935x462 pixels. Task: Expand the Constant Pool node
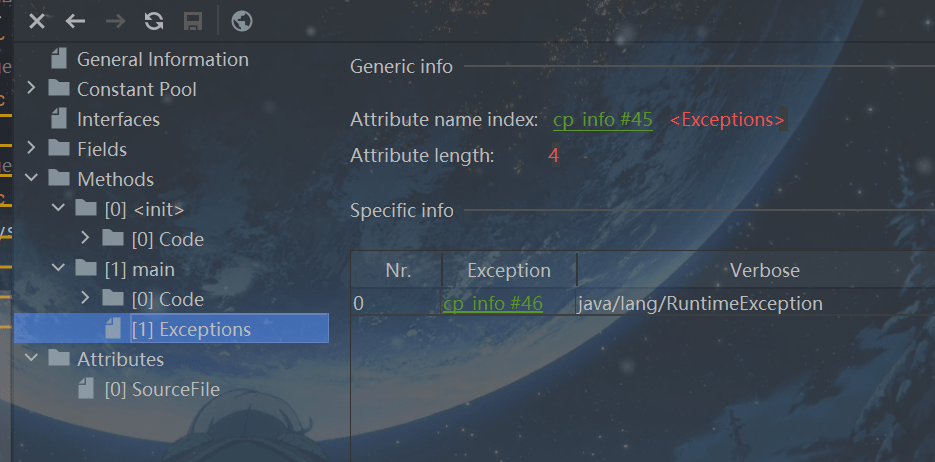click(31, 89)
